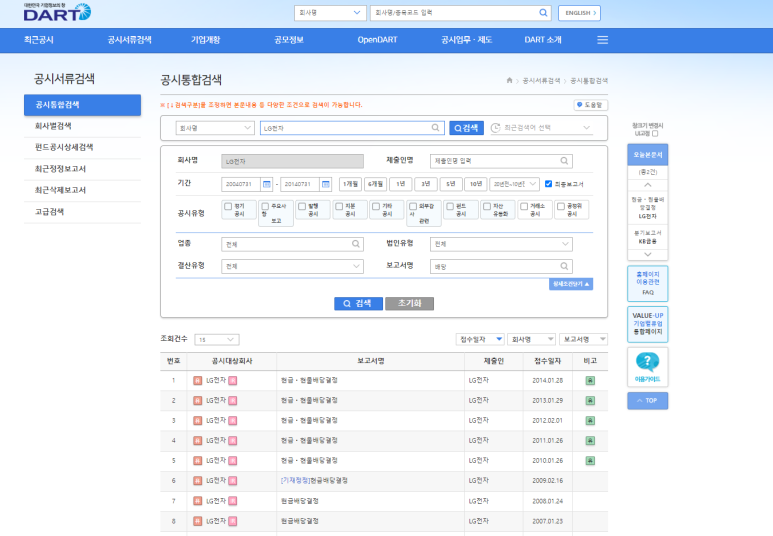
Task: Click the magnifier icon in the 업종 field
Action: click(x=355, y=244)
